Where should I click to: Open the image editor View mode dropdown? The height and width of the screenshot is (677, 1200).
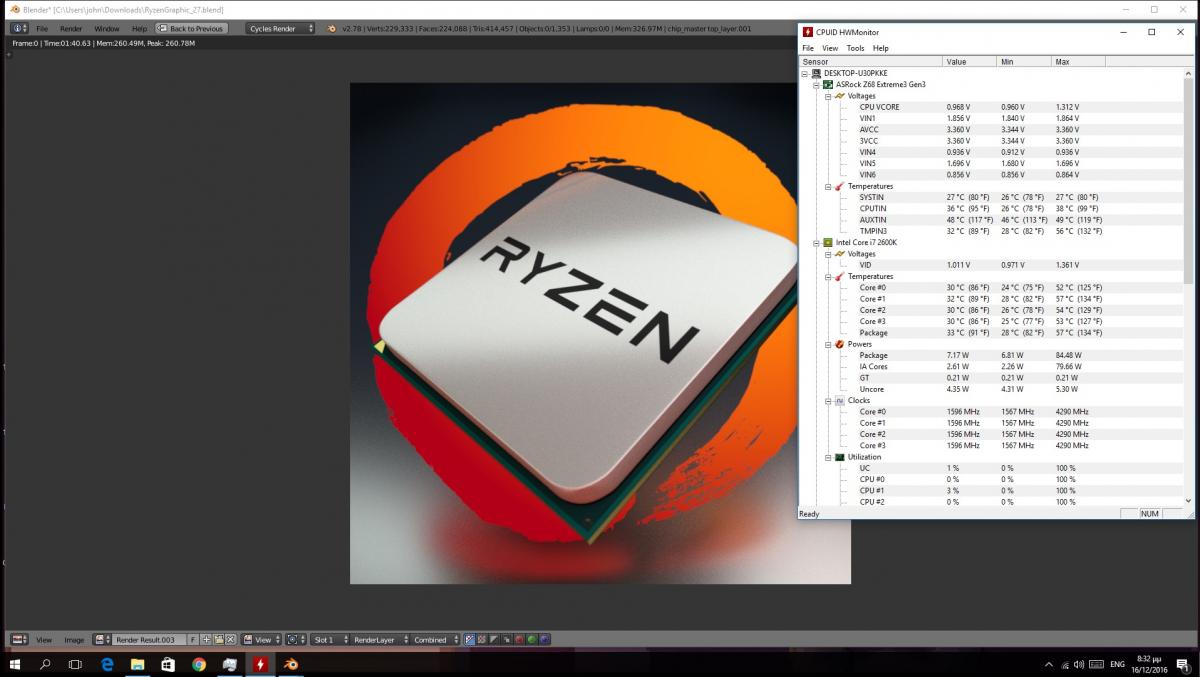262,639
